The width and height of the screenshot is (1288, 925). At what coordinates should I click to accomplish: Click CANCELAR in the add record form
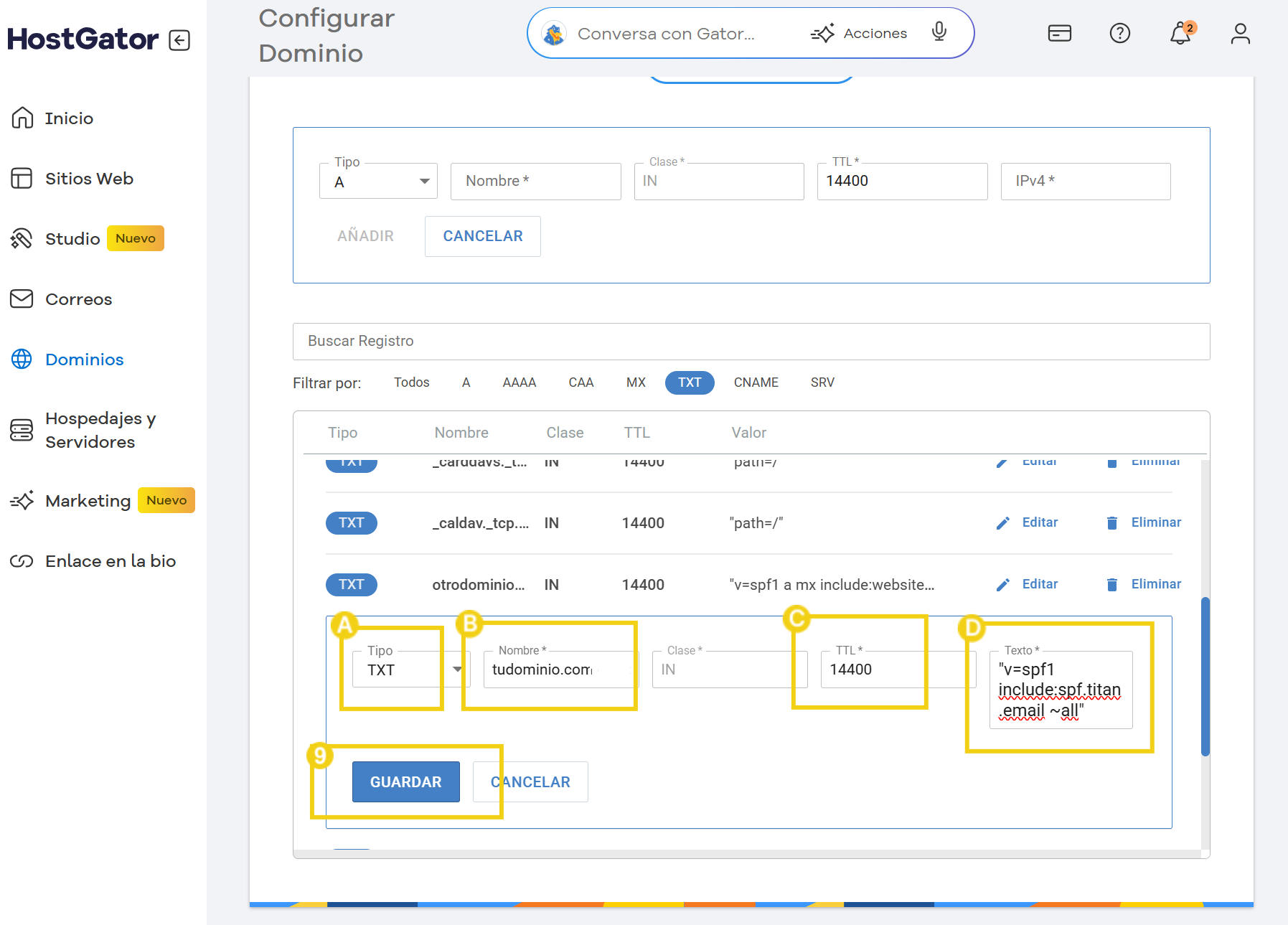click(482, 236)
